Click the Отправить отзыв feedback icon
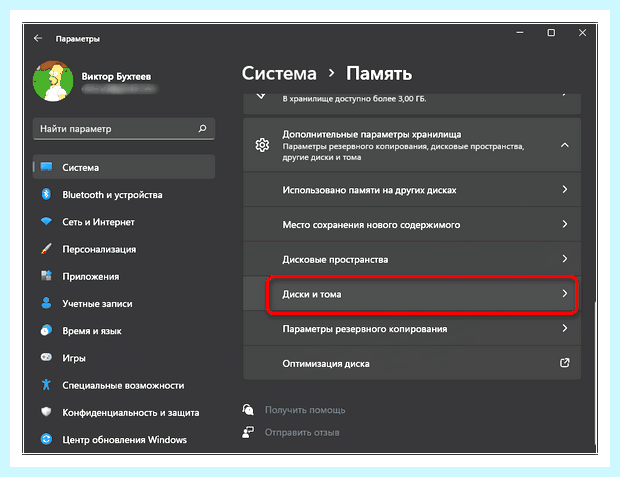 [x=248, y=432]
